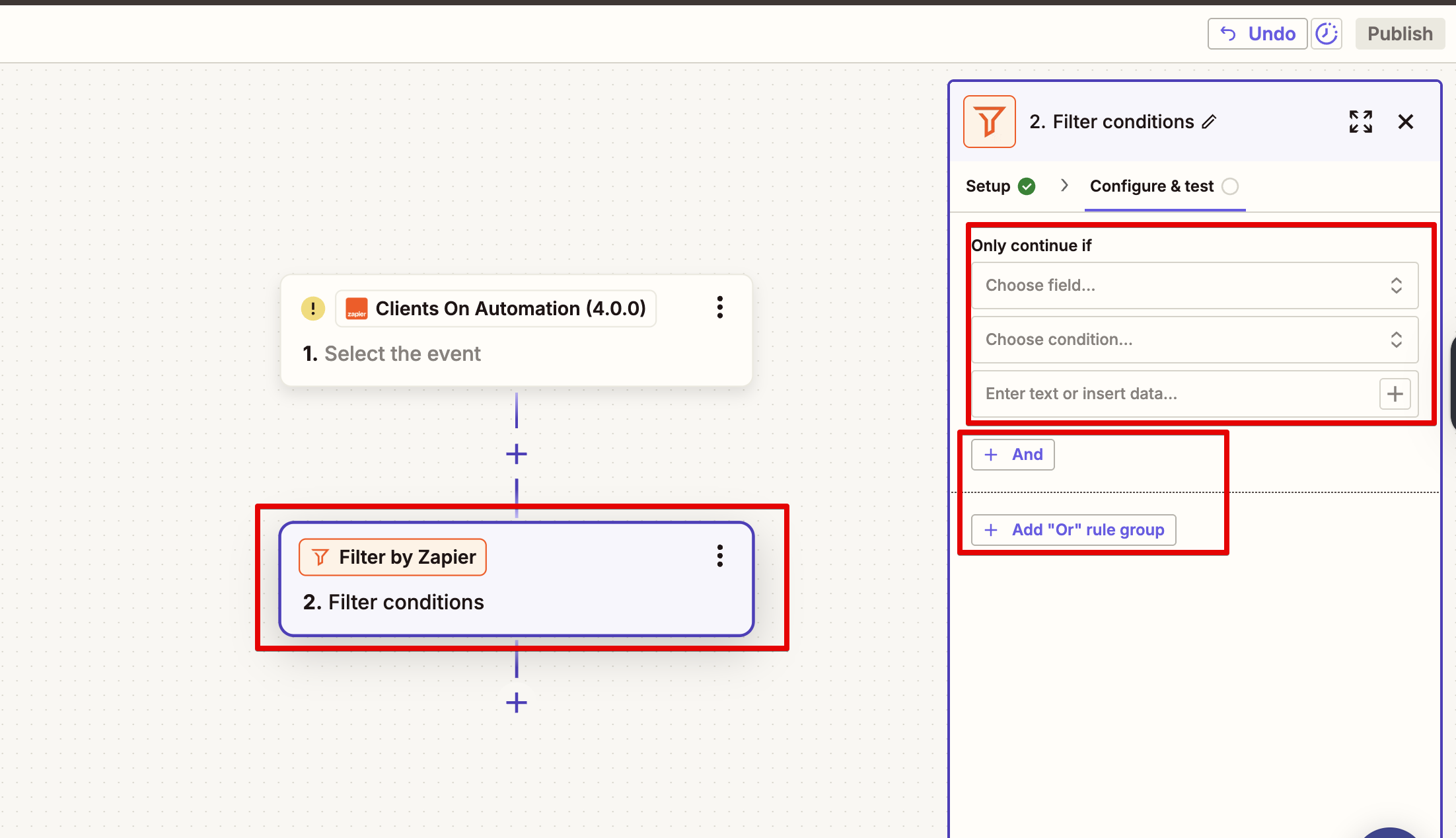Click the Zapier app icon on step one
The width and height of the screenshot is (1456, 838).
click(356, 309)
